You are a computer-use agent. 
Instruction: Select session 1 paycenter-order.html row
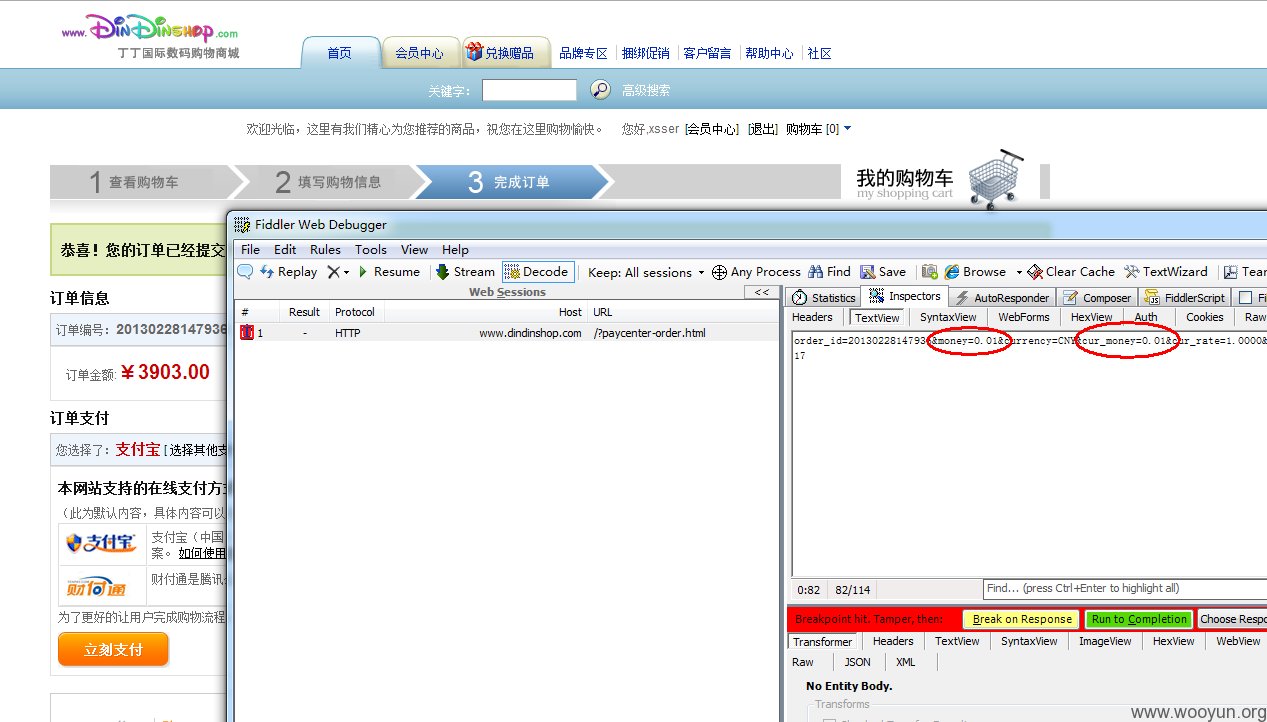tap(507, 333)
